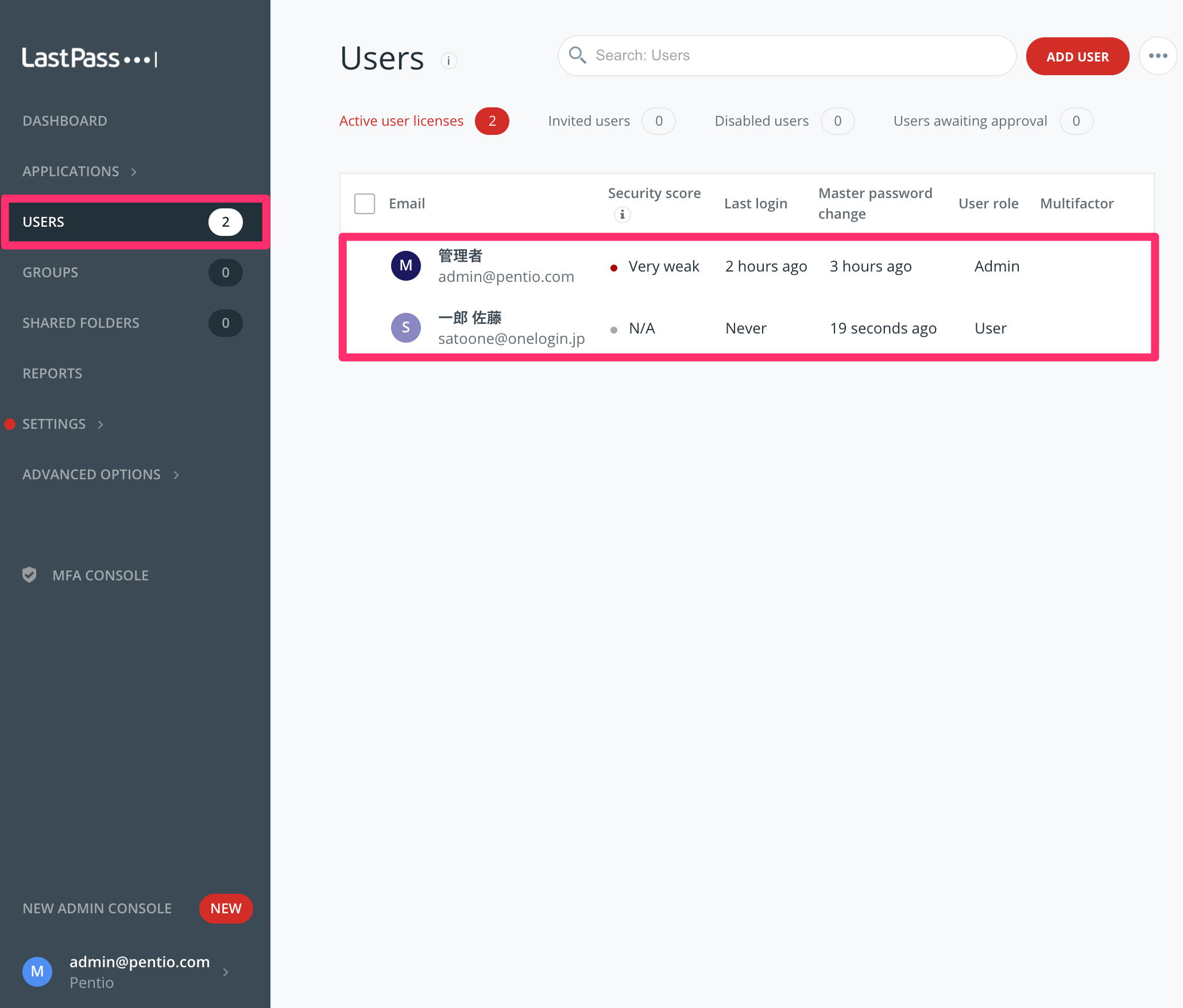The height and width of the screenshot is (1008, 1183).
Task: Open Applications in the sidebar
Action: click(x=71, y=172)
